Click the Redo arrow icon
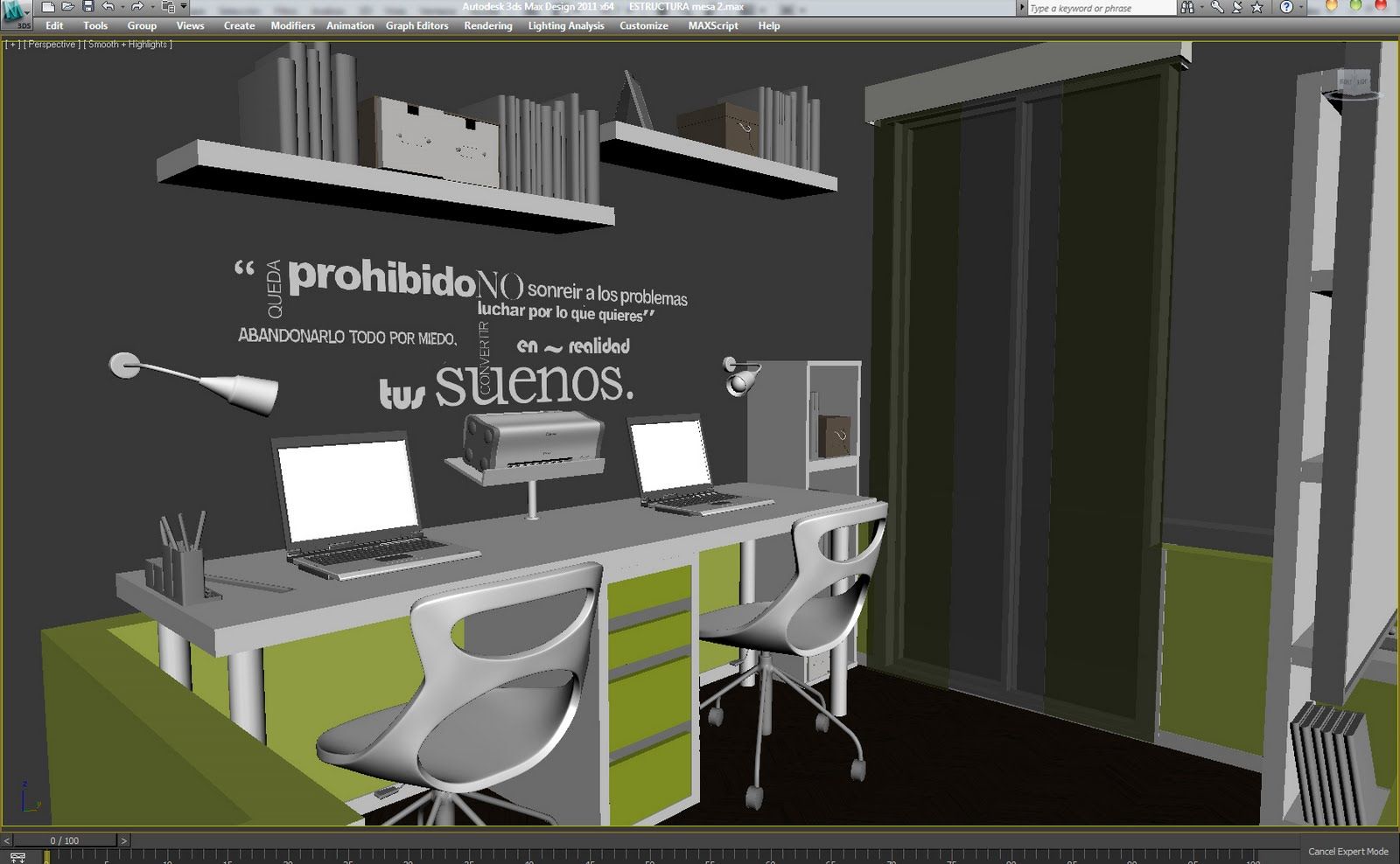The image size is (1400, 864). pos(136,7)
